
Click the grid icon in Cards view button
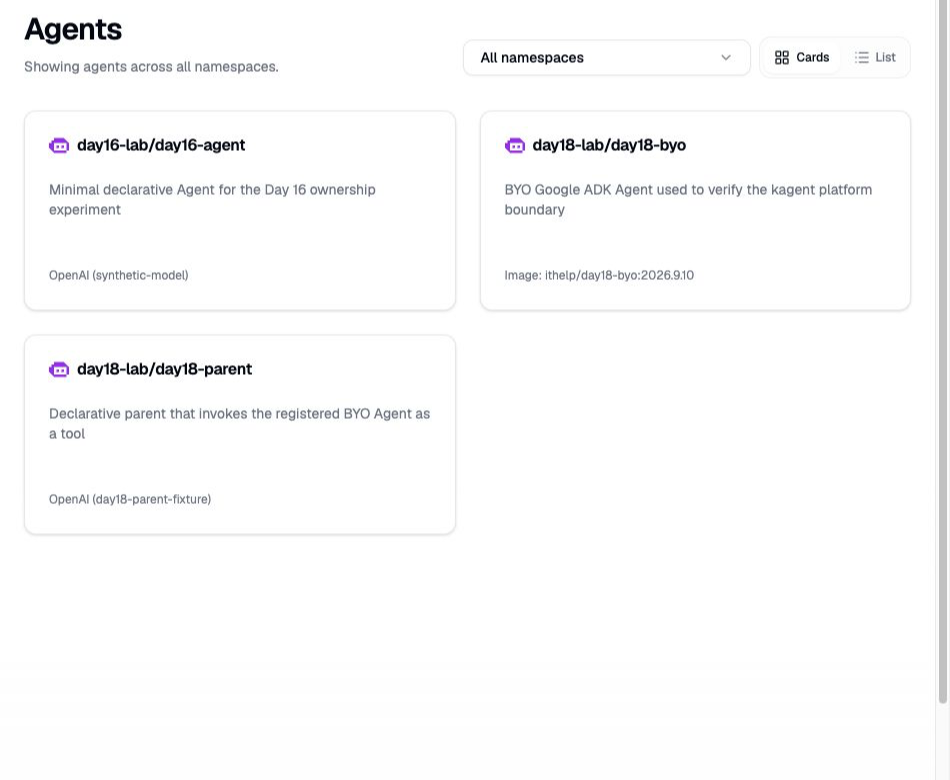(782, 58)
